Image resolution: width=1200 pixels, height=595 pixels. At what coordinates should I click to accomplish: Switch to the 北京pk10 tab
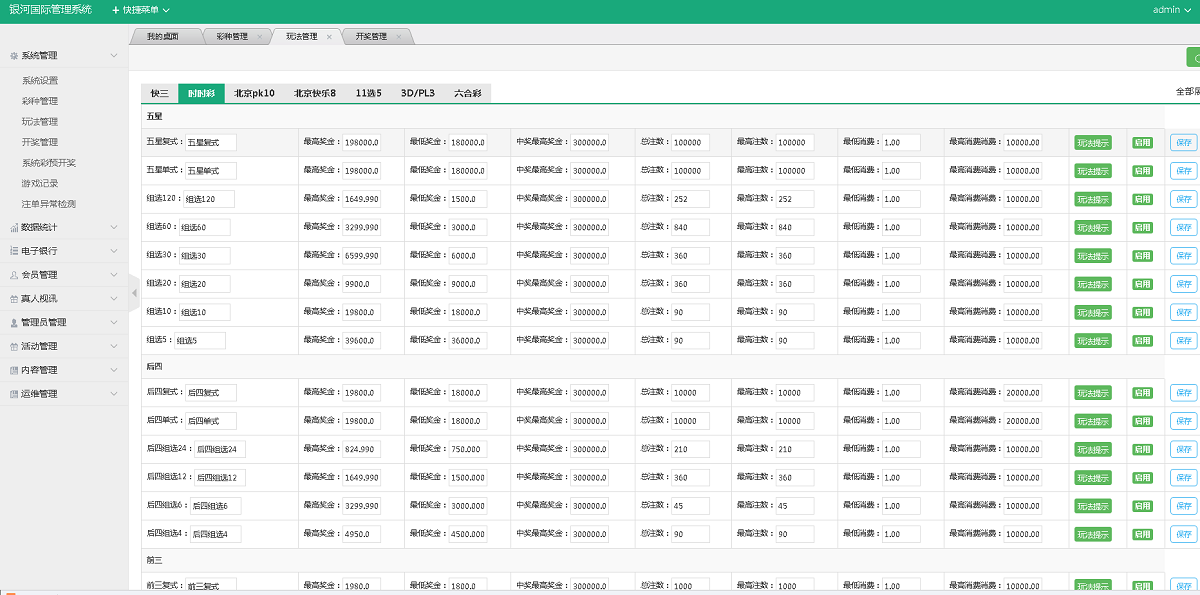(x=254, y=94)
